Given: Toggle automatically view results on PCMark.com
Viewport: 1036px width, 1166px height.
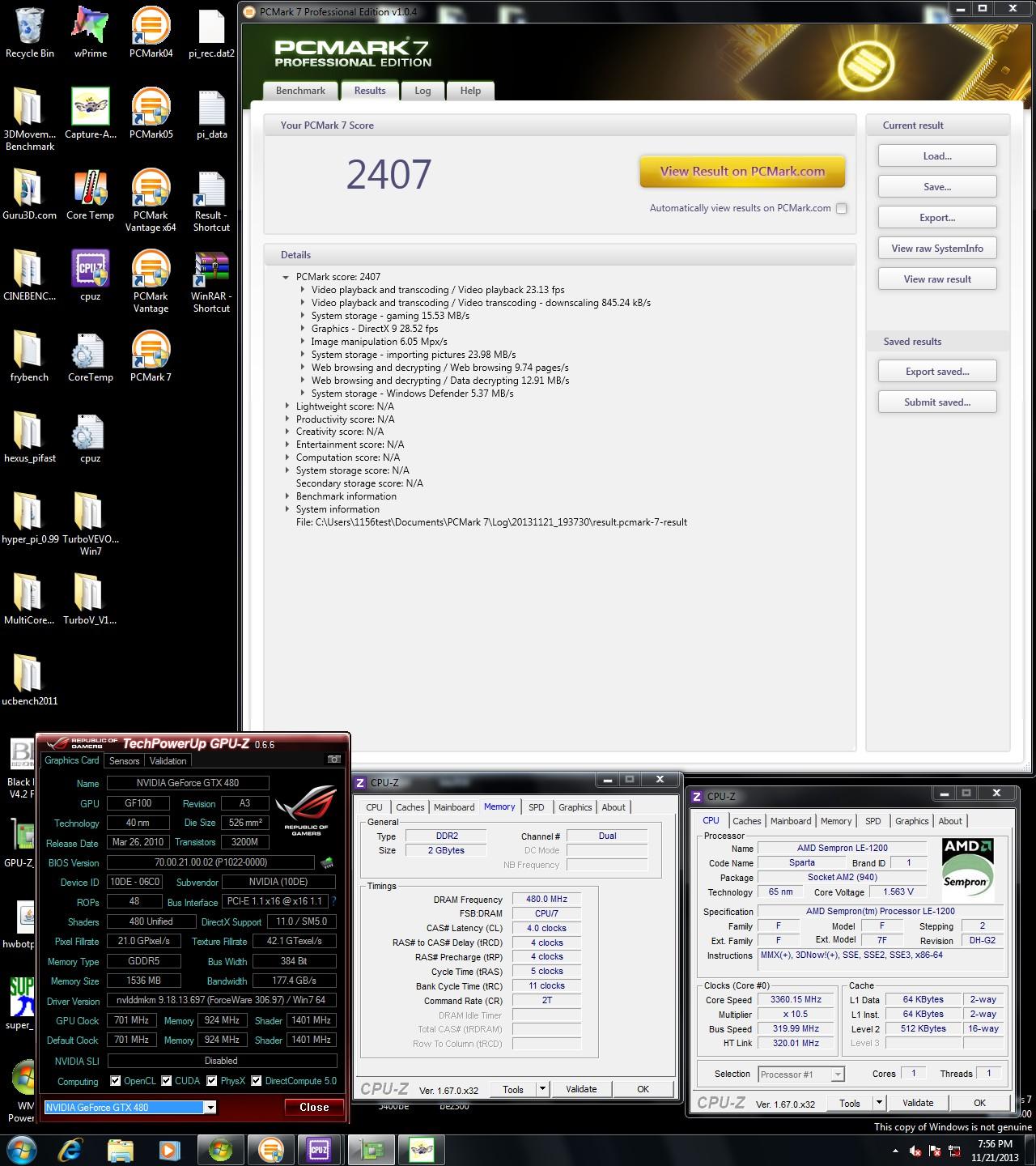Looking at the screenshot, I should point(842,208).
